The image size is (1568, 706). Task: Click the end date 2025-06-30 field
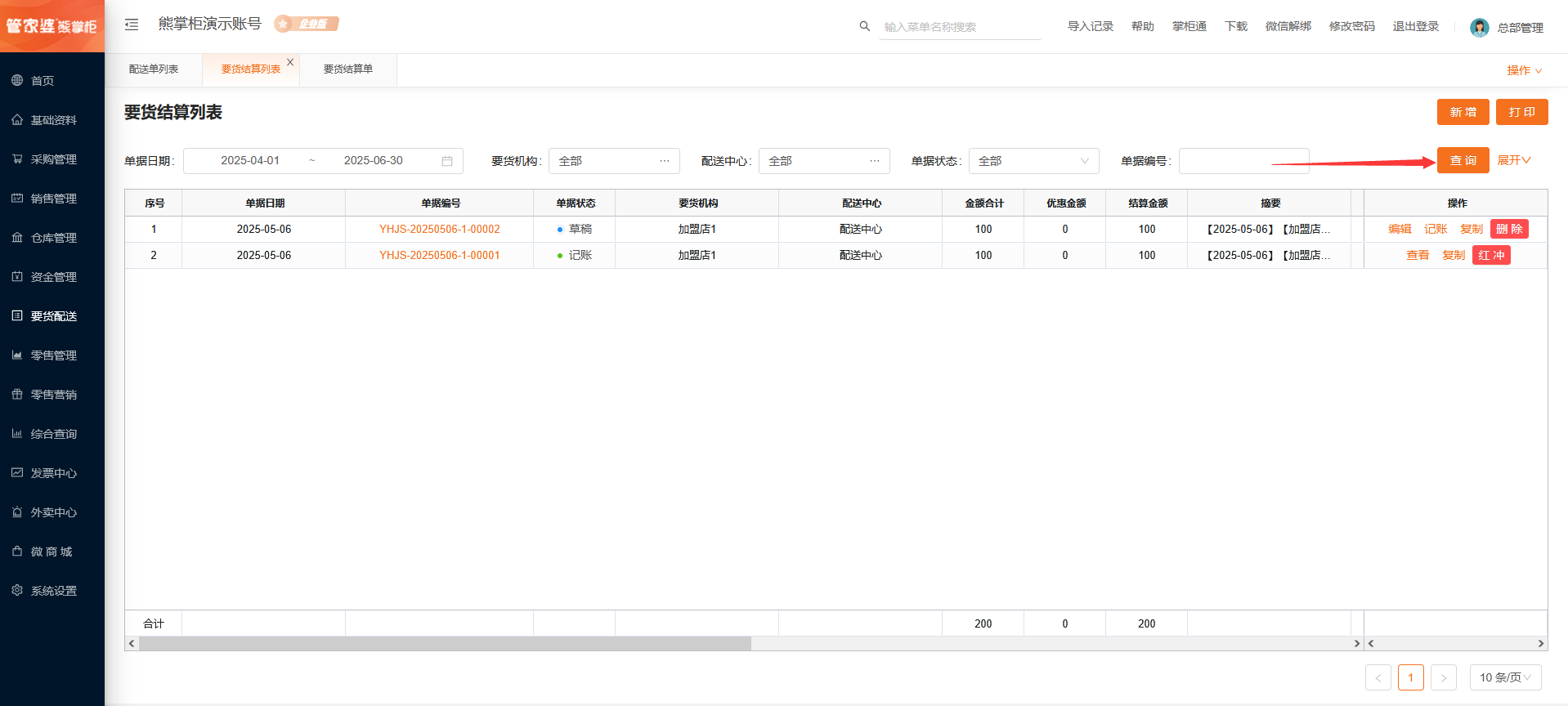pyautogui.click(x=374, y=161)
